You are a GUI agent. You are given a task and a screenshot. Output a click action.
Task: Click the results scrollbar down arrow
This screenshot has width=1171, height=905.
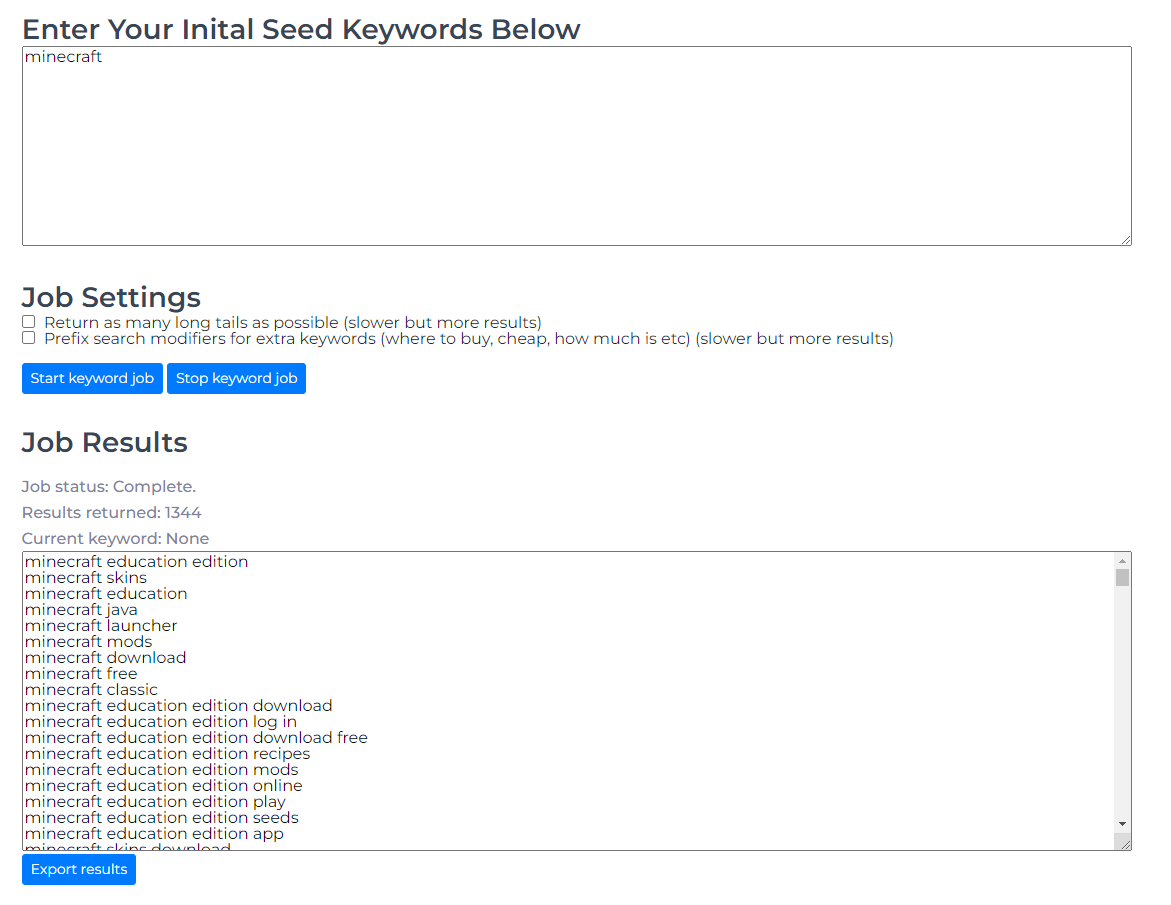(x=1122, y=824)
